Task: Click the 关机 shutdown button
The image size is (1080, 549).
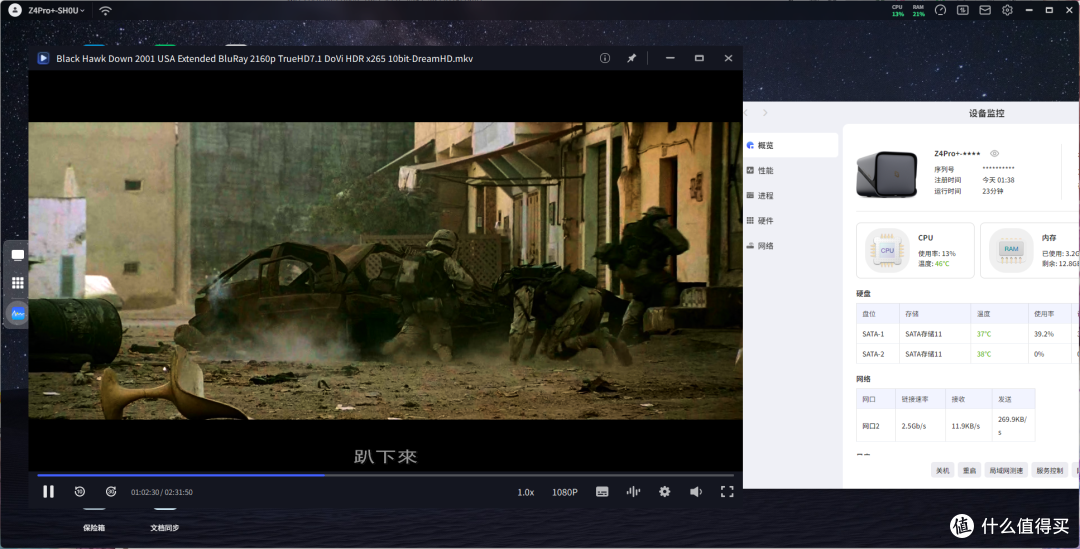Action: coord(942,470)
